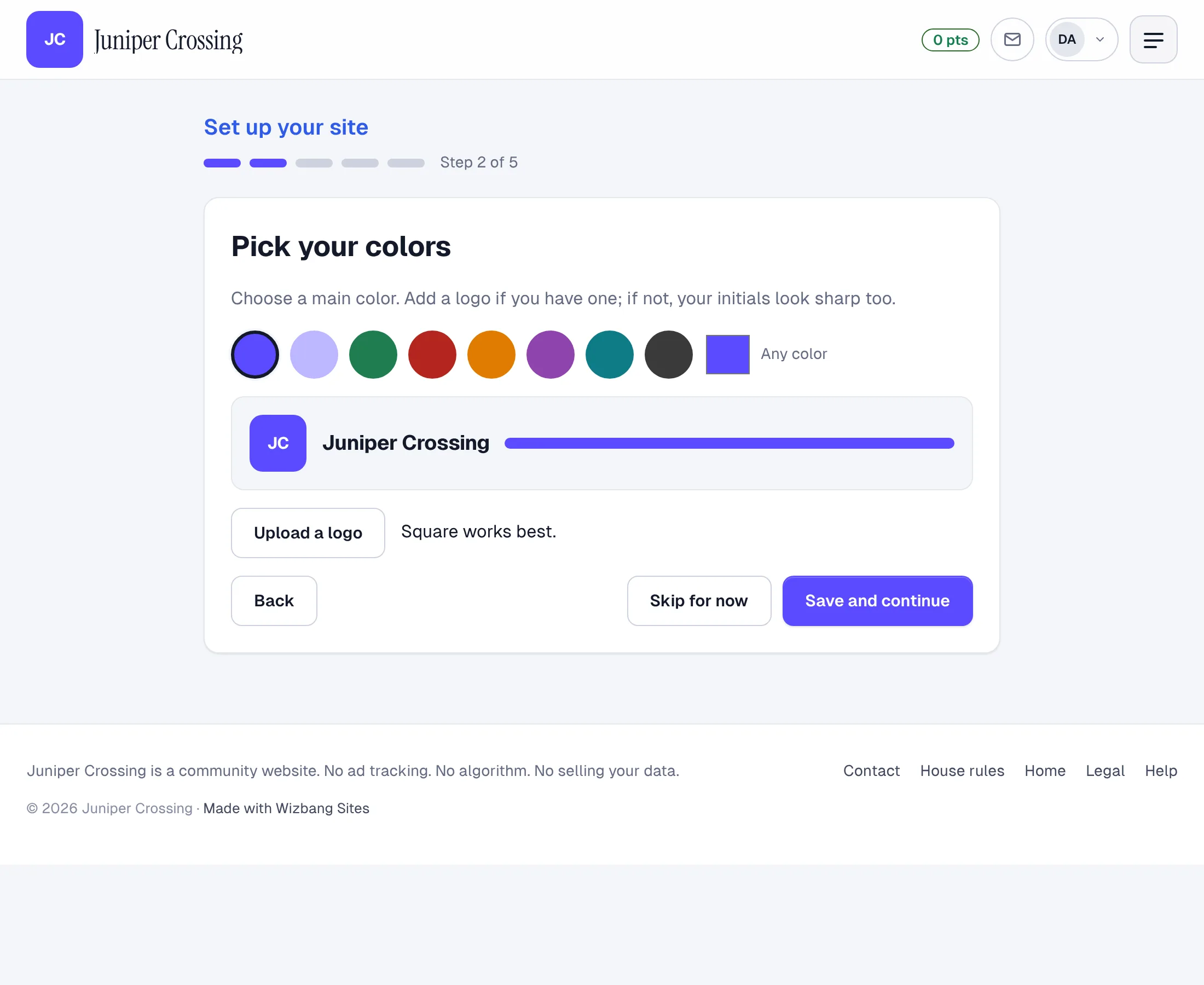The image size is (1204, 985).
Task: Open the Contact footer link
Action: 871,770
